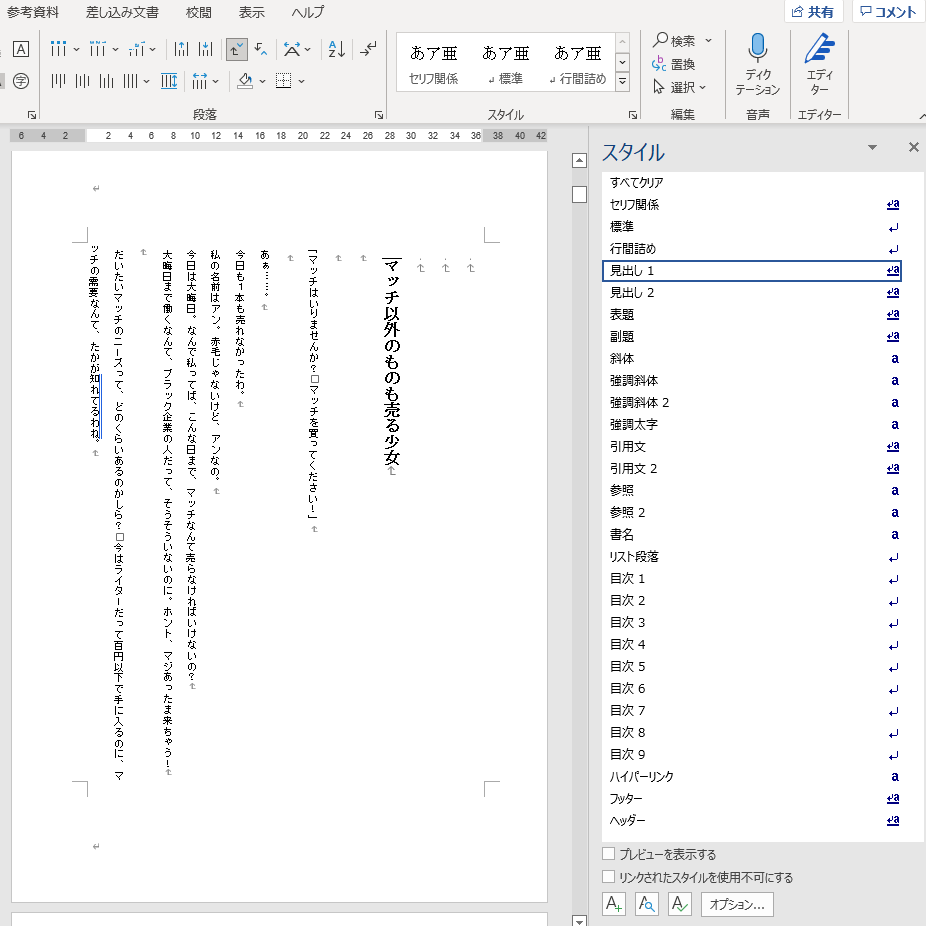Click 置換 replace
Screen dimensions: 926x926
(674, 64)
